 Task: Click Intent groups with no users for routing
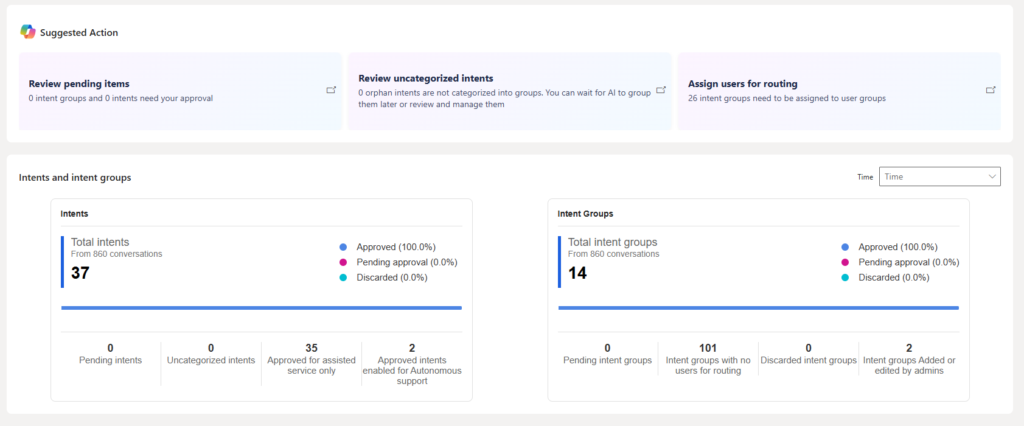point(708,359)
